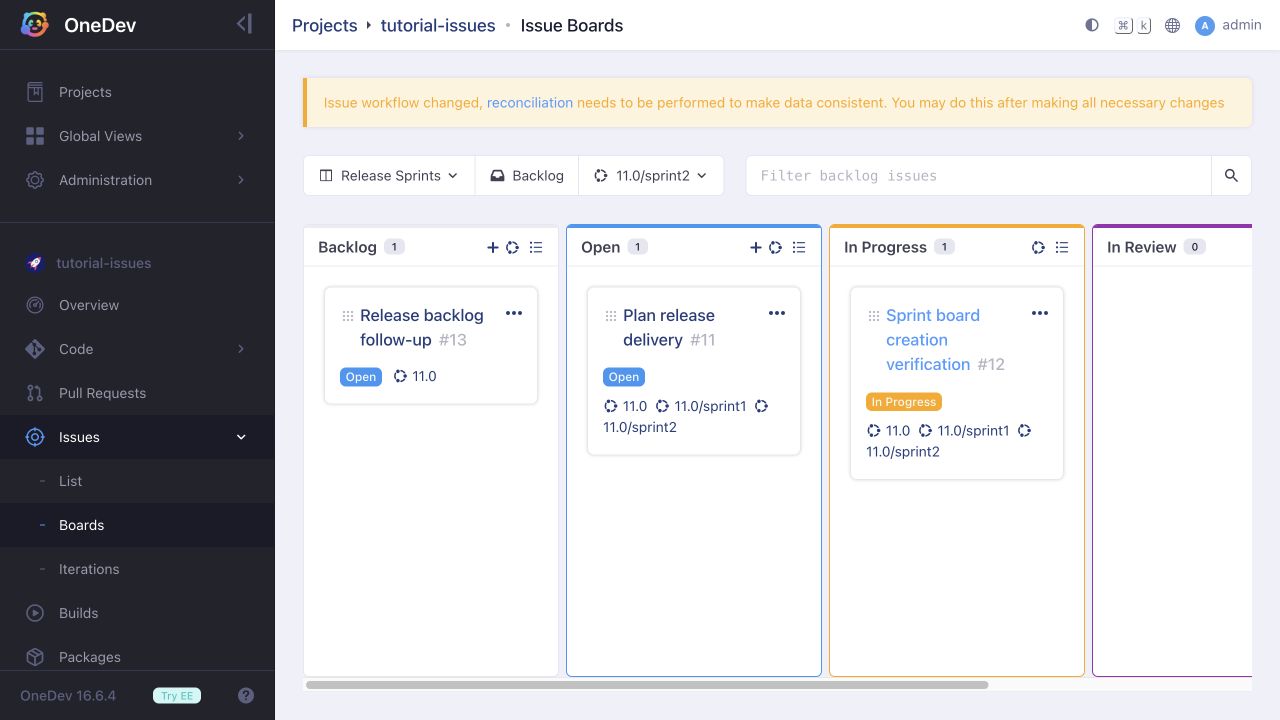The width and height of the screenshot is (1280, 720).
Task: Collapse the Issues menu
Action: point(137,437)
